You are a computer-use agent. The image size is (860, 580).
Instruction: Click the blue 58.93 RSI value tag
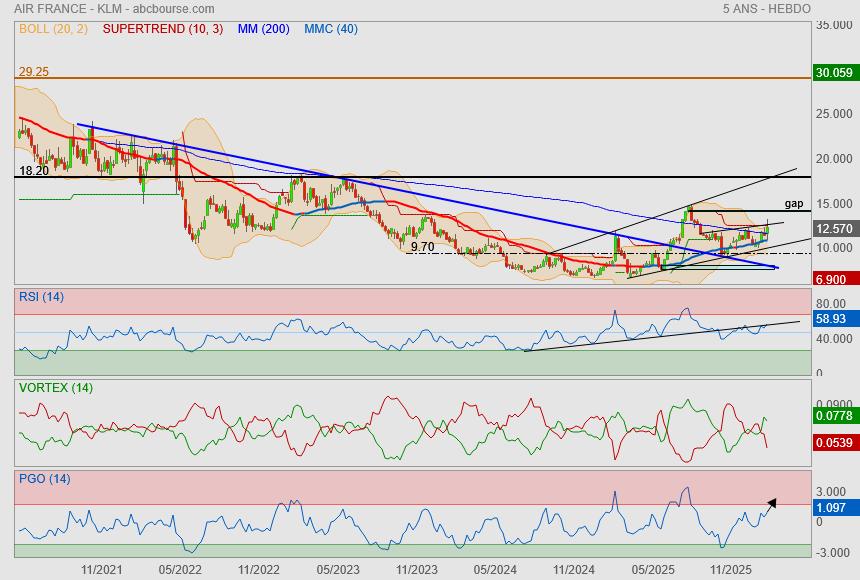836,319
